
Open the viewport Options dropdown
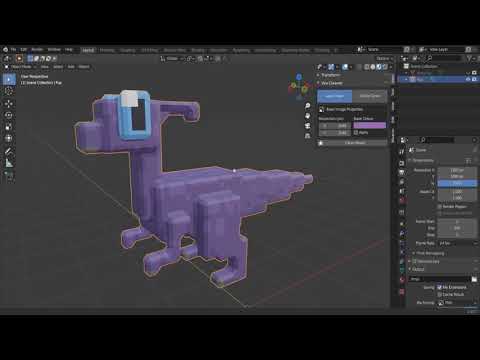(385, 59)
